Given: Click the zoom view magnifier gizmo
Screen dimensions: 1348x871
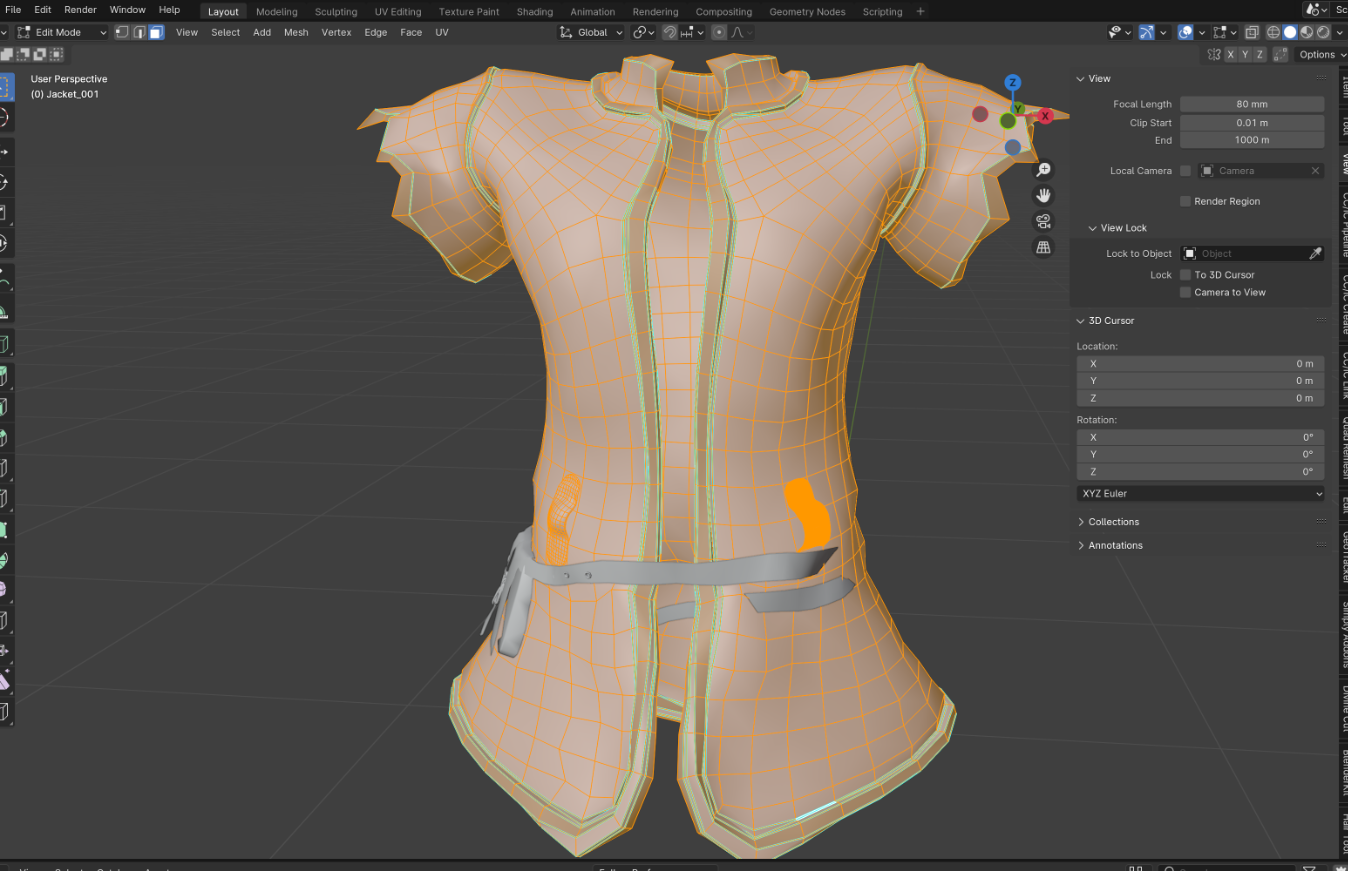Looking at the screenshot, I should pyautogui.click(x=1043, y=170).
